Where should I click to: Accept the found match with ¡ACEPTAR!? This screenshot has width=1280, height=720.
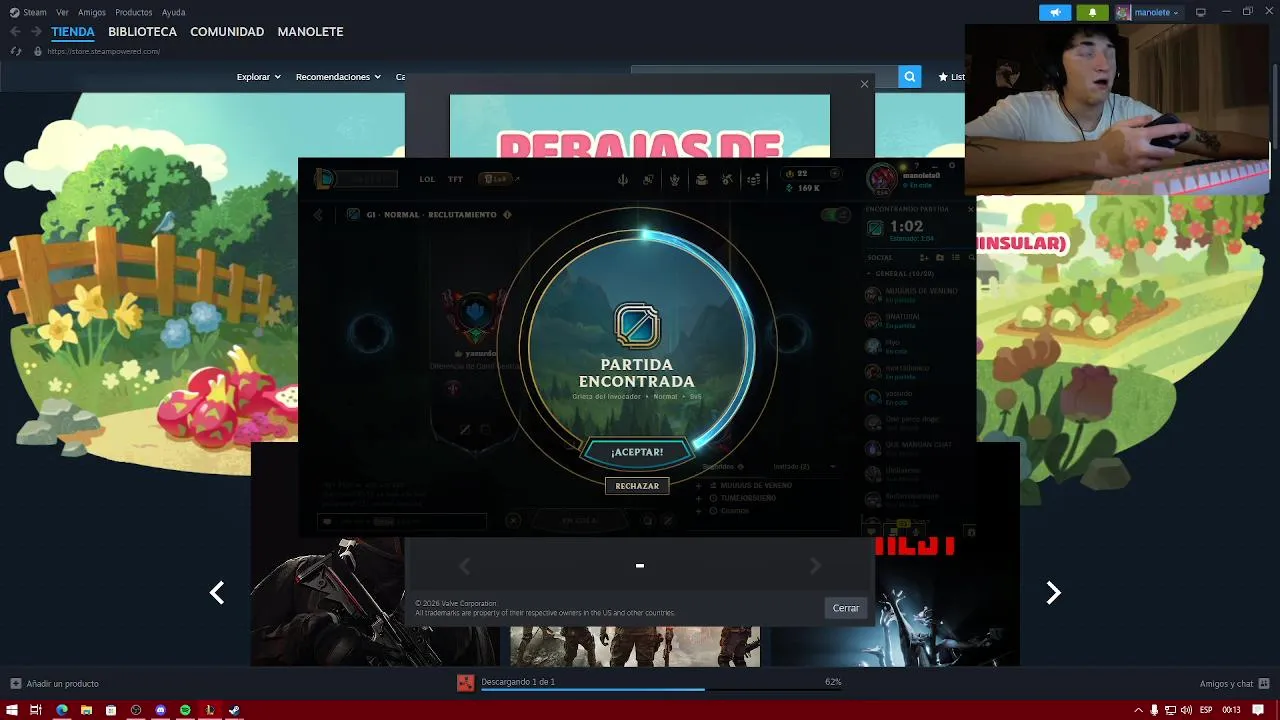tap(637, 452)
